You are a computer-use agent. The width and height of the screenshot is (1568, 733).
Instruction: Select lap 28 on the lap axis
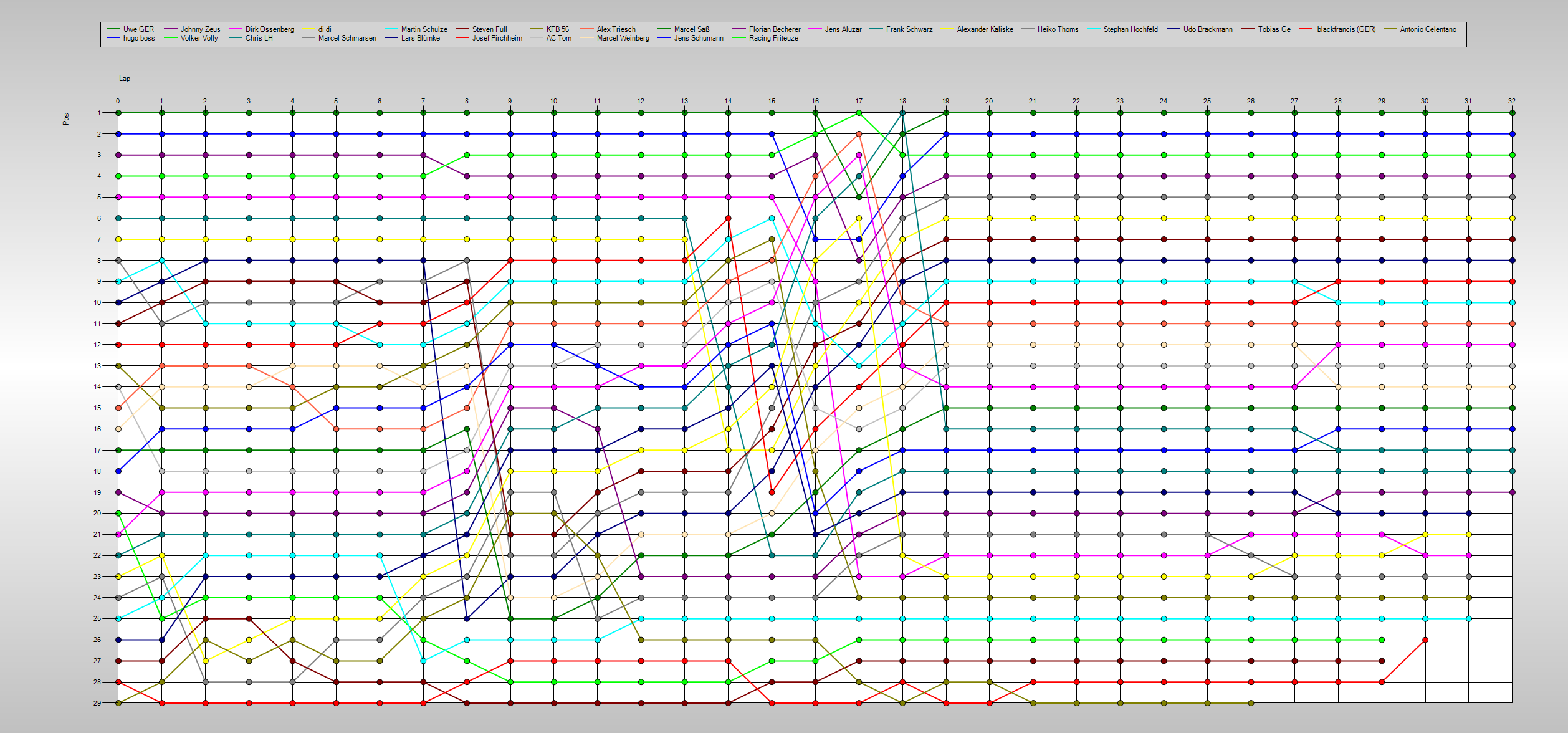[1338, 101]
